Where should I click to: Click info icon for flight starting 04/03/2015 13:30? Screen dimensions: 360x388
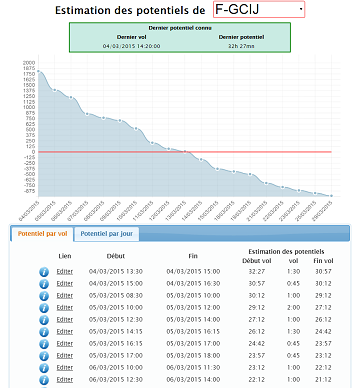44,272
